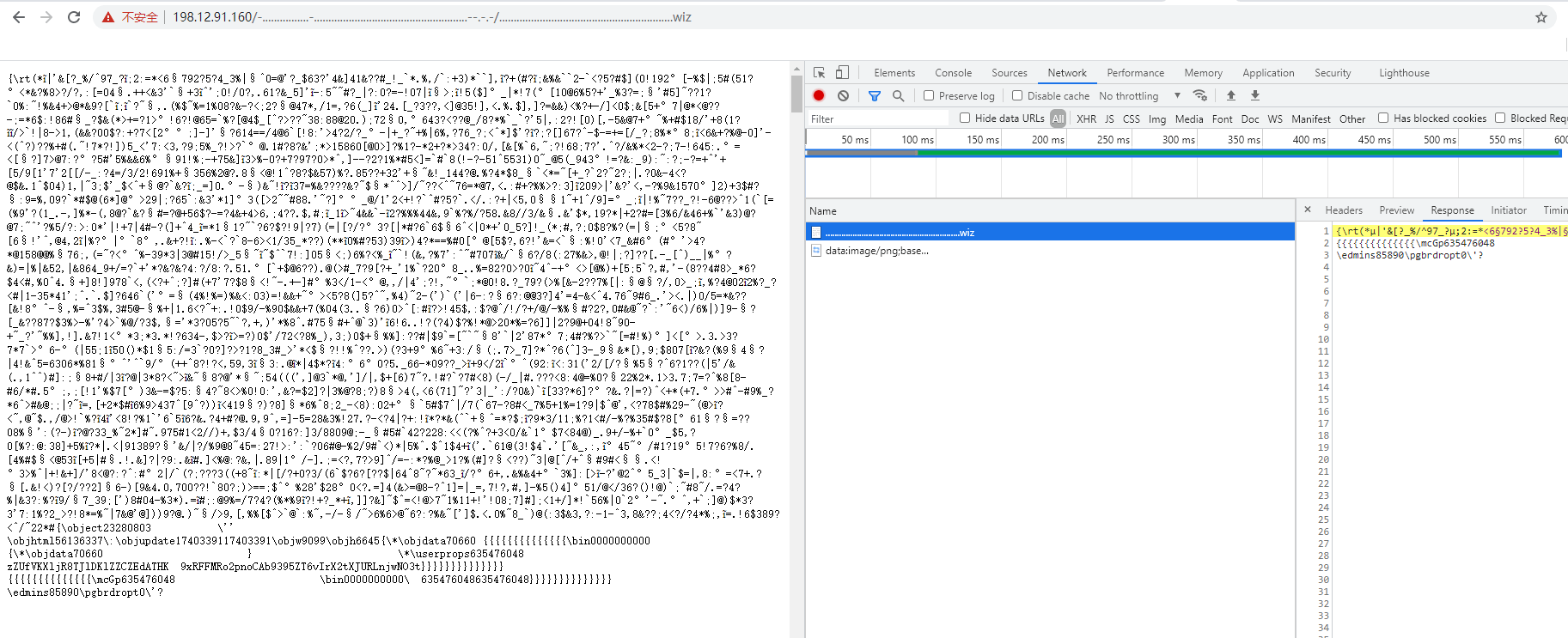The width and height of the screenshot is (1568, 638).
Task: Filter requests by Doc
Action: click(x=1250, y=118)
